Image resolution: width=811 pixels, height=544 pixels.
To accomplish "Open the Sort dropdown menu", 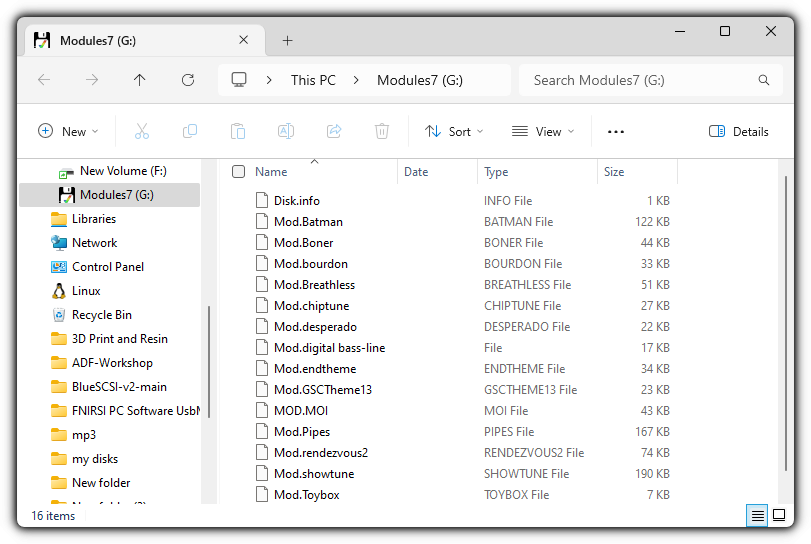I will pos(454,132).
